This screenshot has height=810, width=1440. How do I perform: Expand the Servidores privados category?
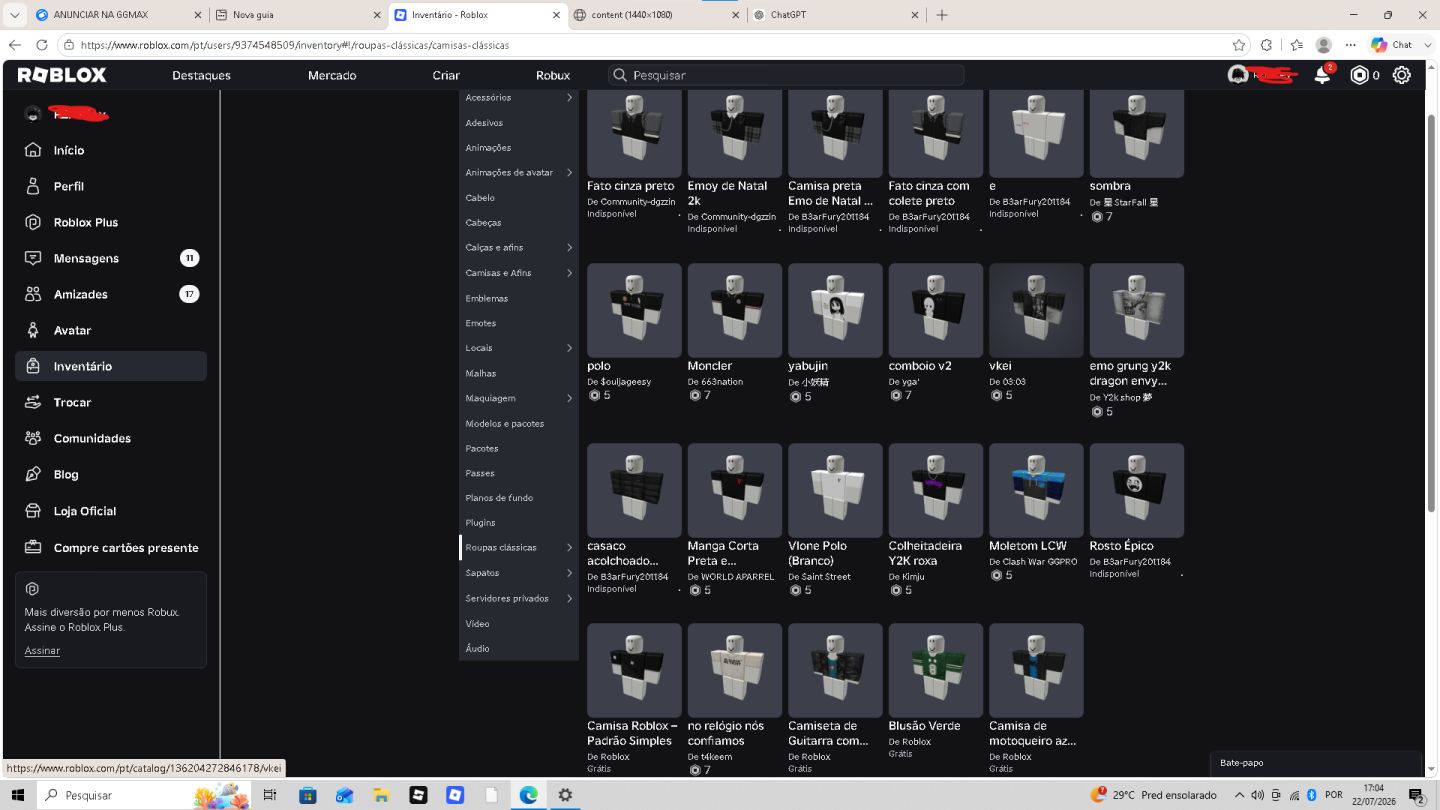(569, 598)
